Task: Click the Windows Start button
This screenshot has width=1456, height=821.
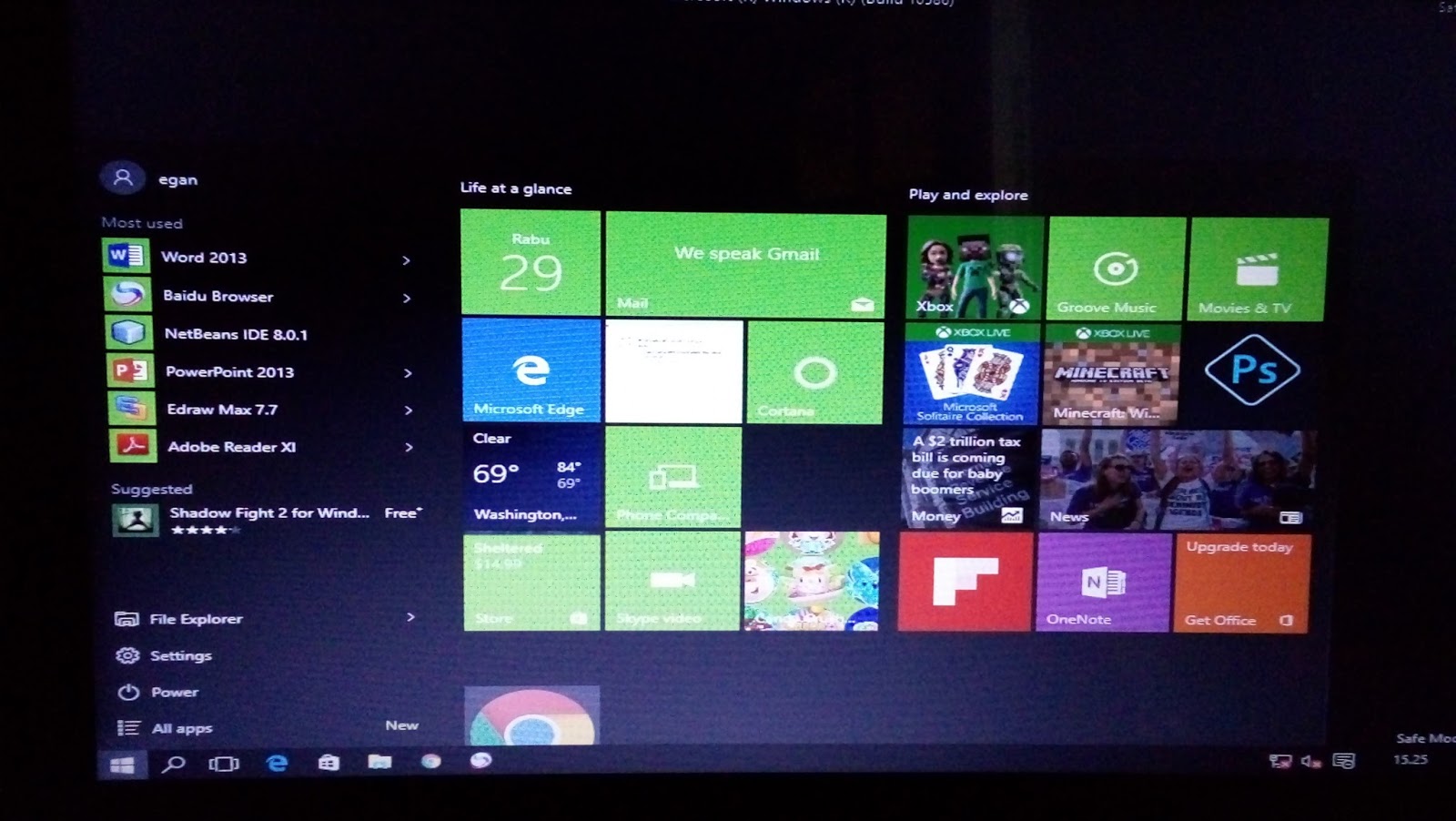Action: (x=122, y=765)
